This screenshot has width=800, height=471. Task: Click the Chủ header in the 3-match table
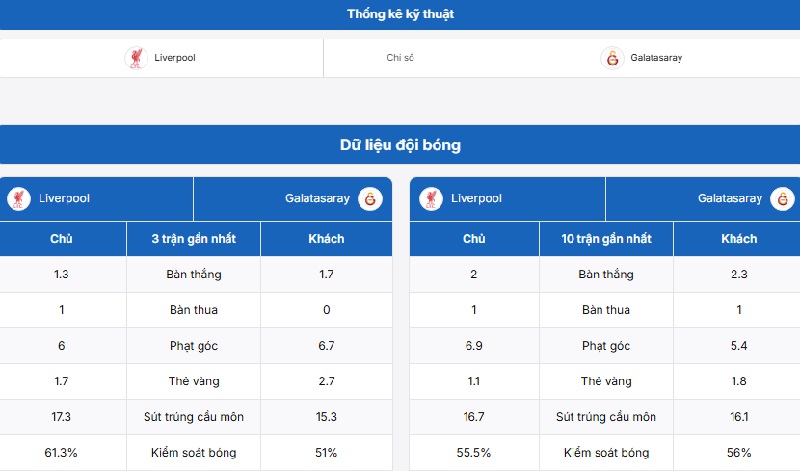point(62,239)
